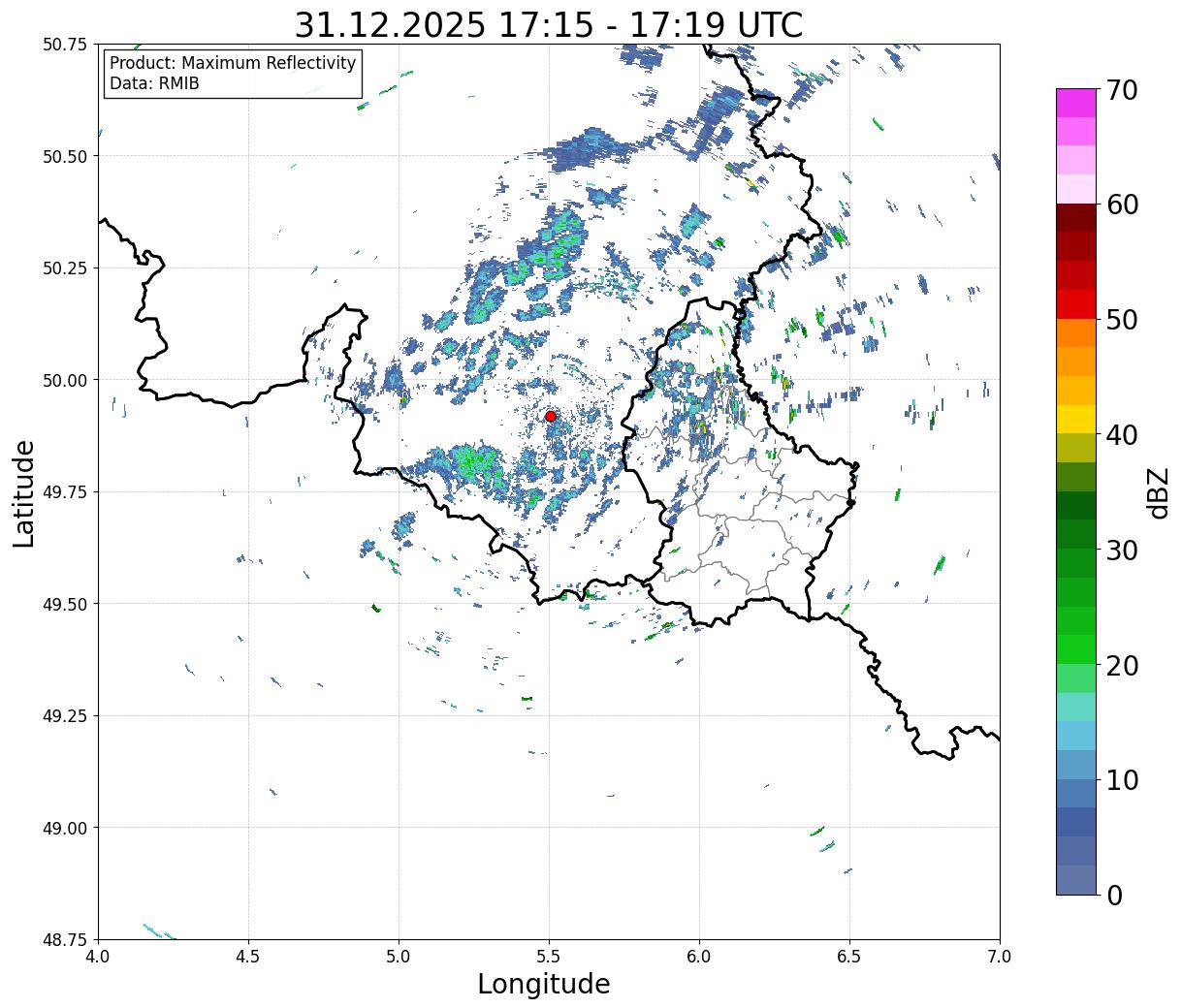The image size is (1182, 1008).
Task: Click the 'Data: RMIB' text
Action: tap(154, 83)
